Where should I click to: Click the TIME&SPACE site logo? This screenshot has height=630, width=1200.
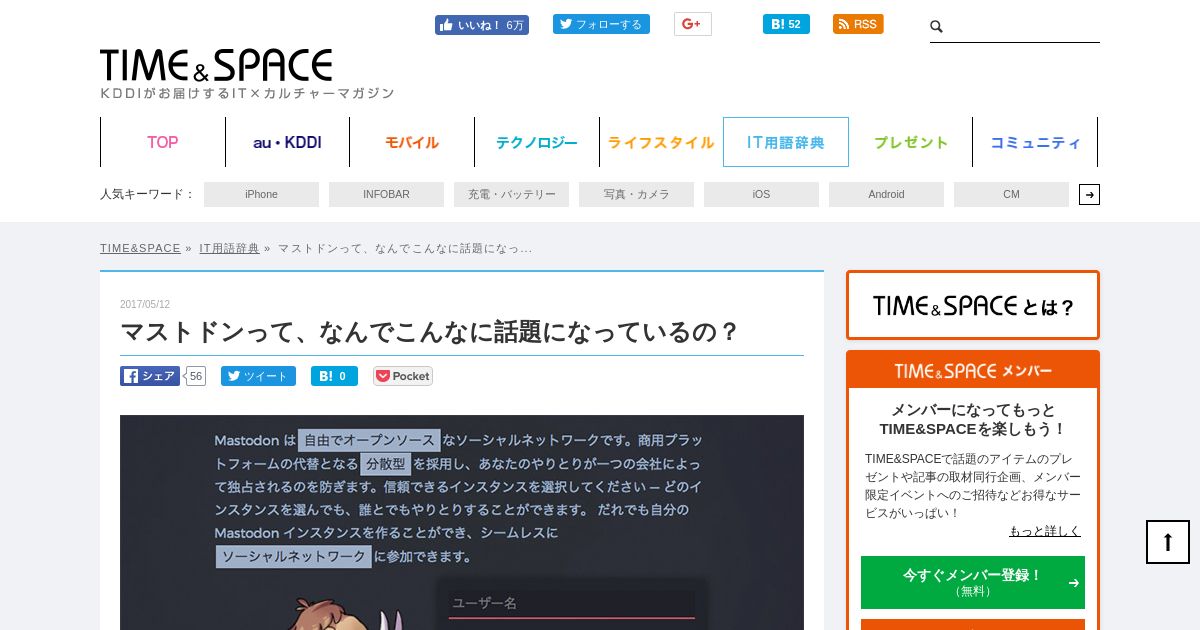[x=216, y=66]
